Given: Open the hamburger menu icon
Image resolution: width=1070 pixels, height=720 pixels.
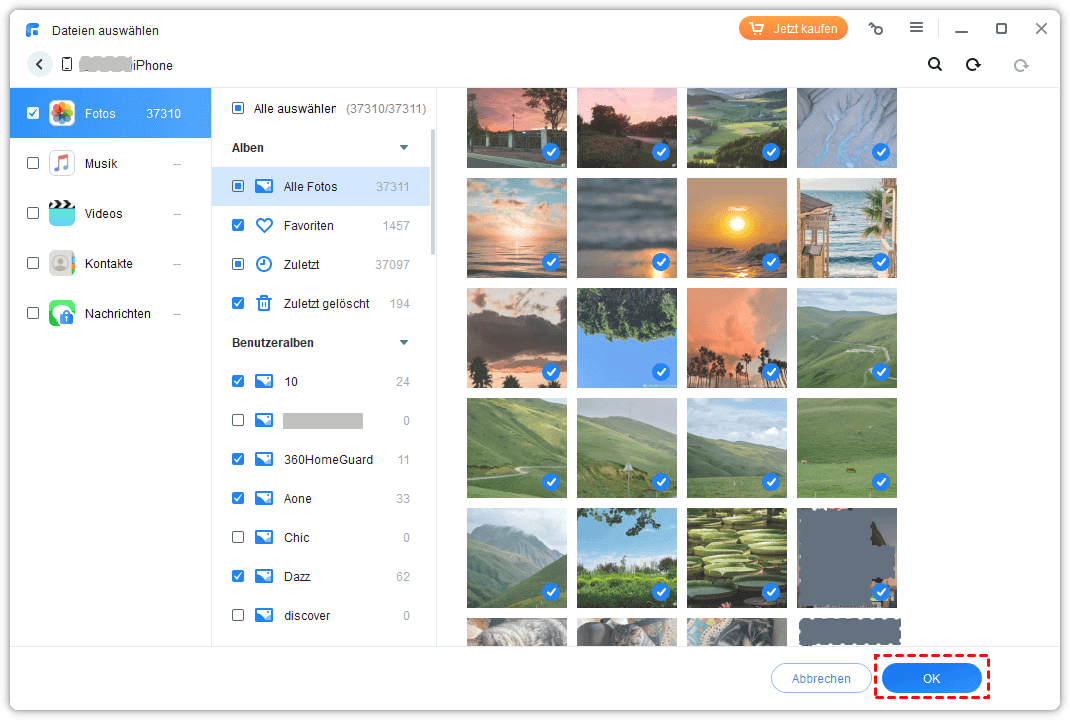Looking at the screenshot, I should (x=916, y=29).
